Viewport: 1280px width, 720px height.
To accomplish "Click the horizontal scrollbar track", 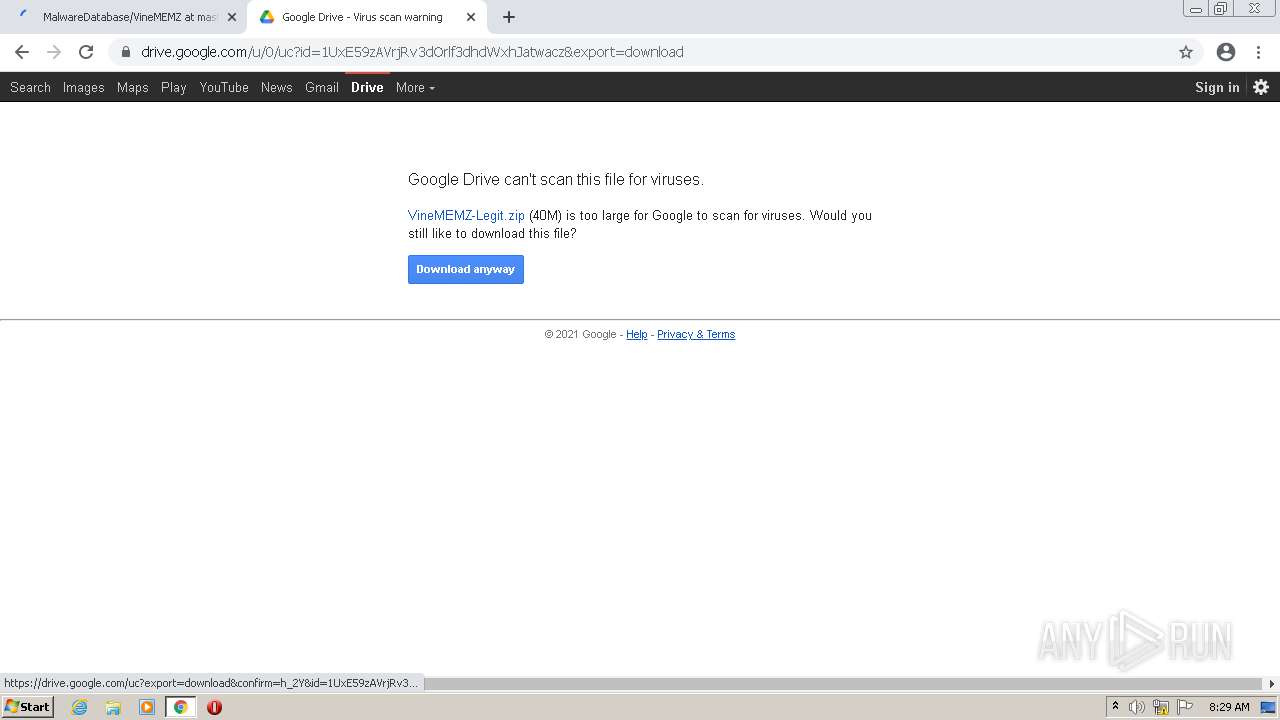I will [845, 684].
